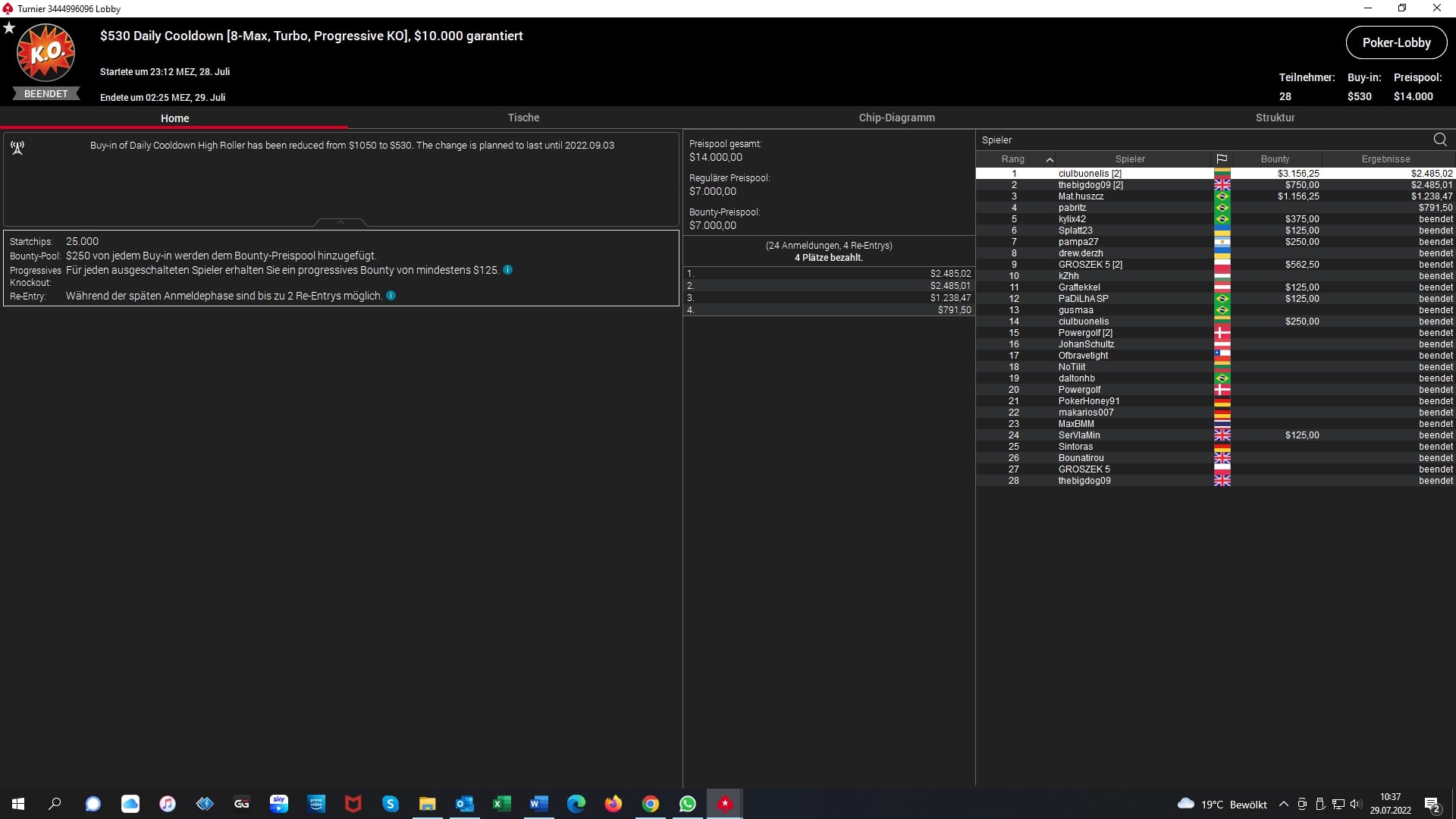The height and width of the screenshot is (819, 1456).
Task: Select player row drew.derzh
Action: tap(1216, 253)
